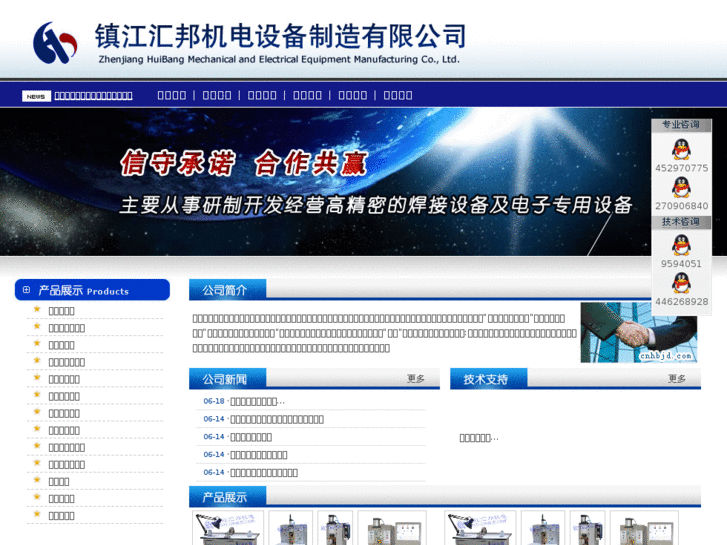Open the 技术支持 section tab
This screenshot has height=545, width=727.
(x=488, y=379)
